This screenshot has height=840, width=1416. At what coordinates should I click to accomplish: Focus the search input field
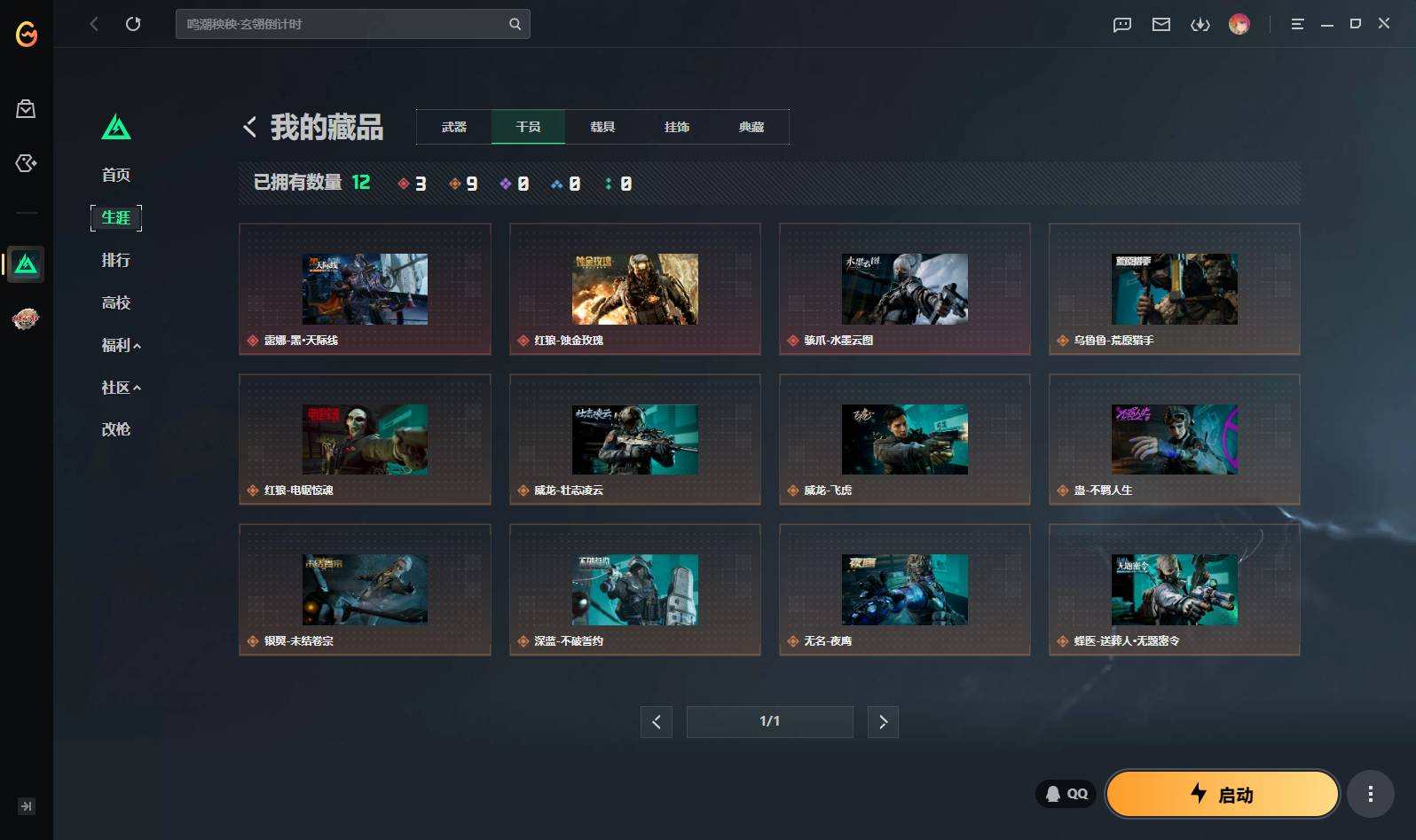(x=353, y=24)
